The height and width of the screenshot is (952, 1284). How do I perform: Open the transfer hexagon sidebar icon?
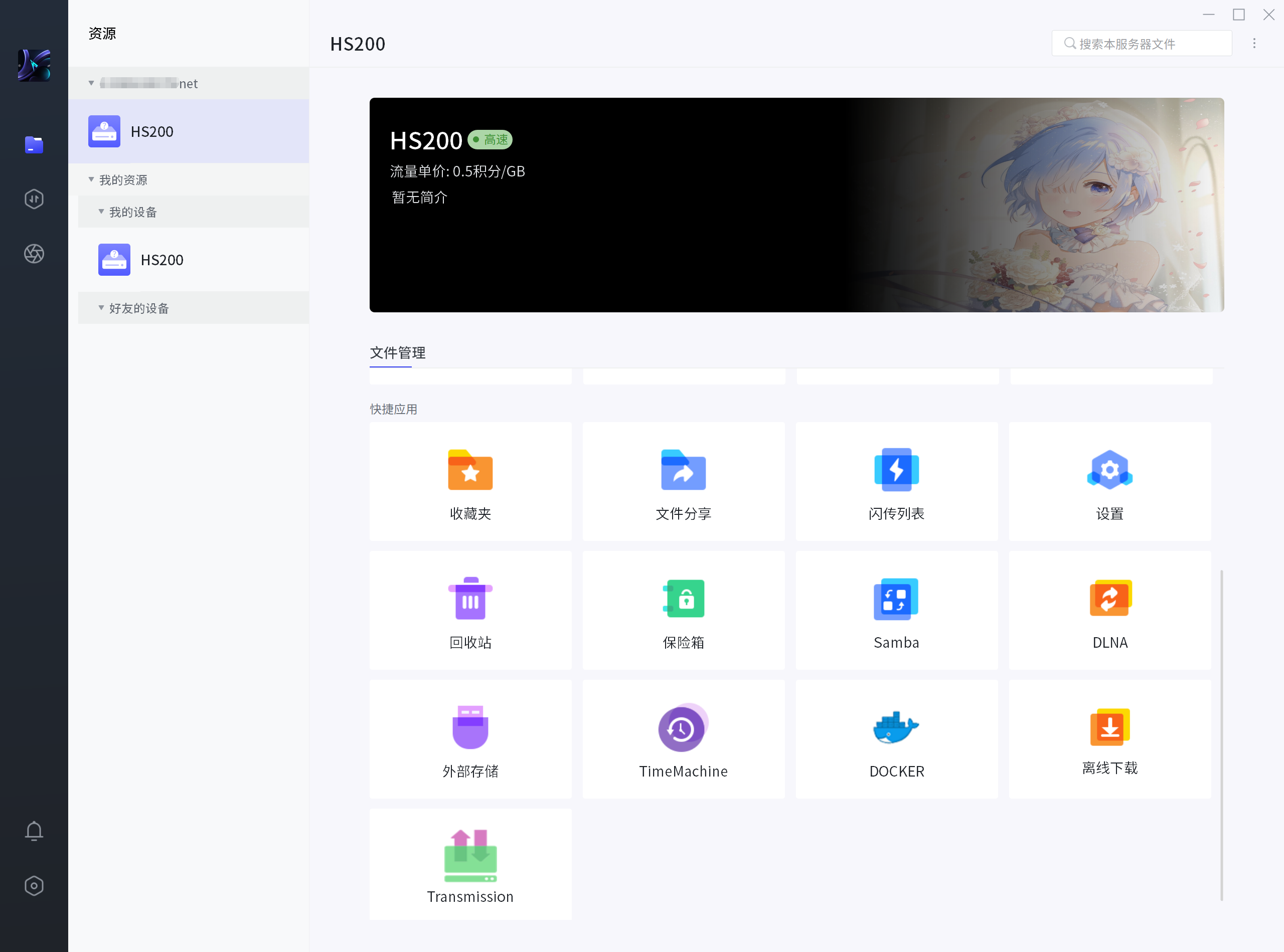coord(34,200)
